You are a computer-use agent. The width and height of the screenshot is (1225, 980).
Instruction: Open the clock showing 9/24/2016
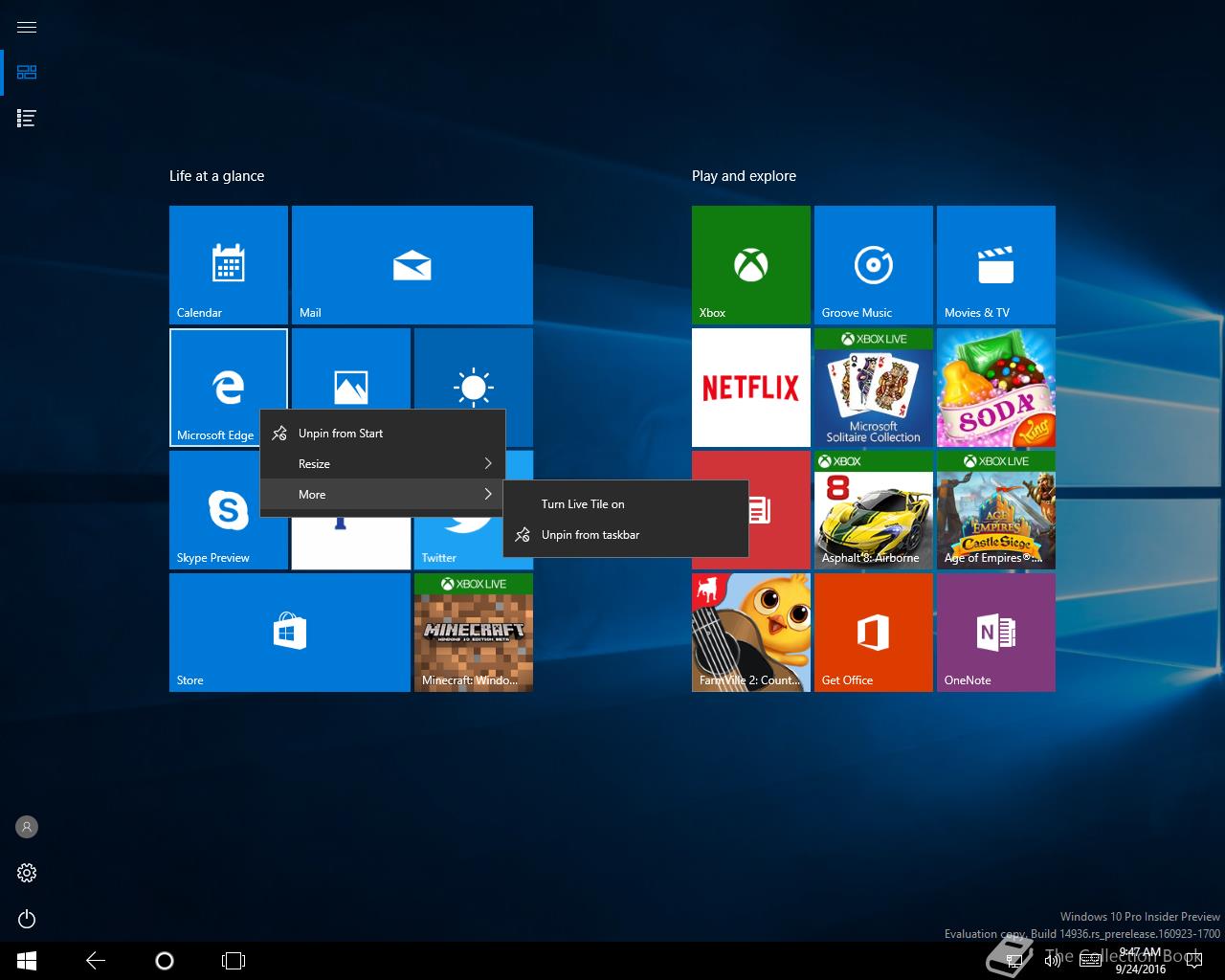click(1141, 961)
